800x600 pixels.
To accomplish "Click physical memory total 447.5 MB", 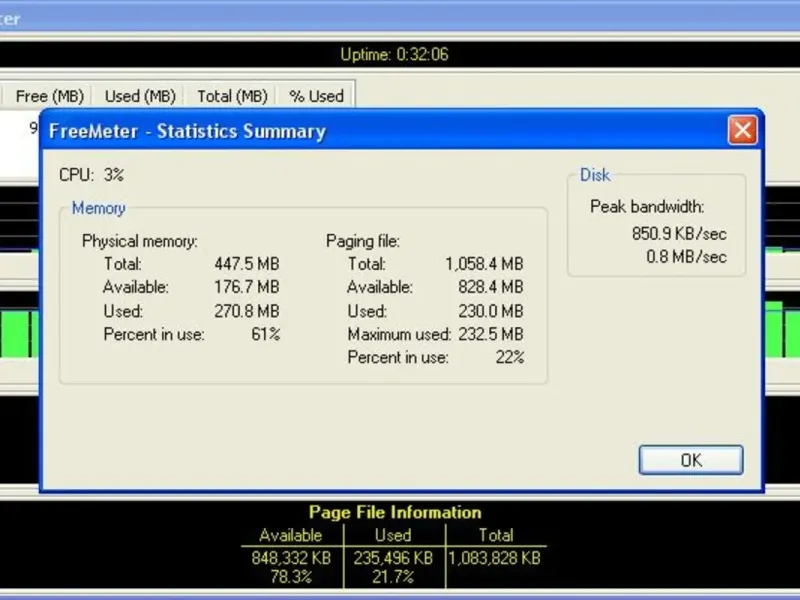I will point(246,264).
